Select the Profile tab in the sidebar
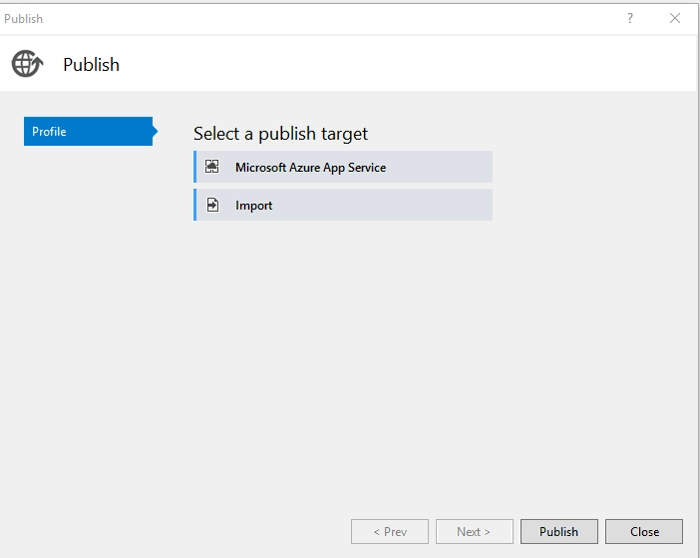Viewport: 700px width, 558px height. point(87,131)
